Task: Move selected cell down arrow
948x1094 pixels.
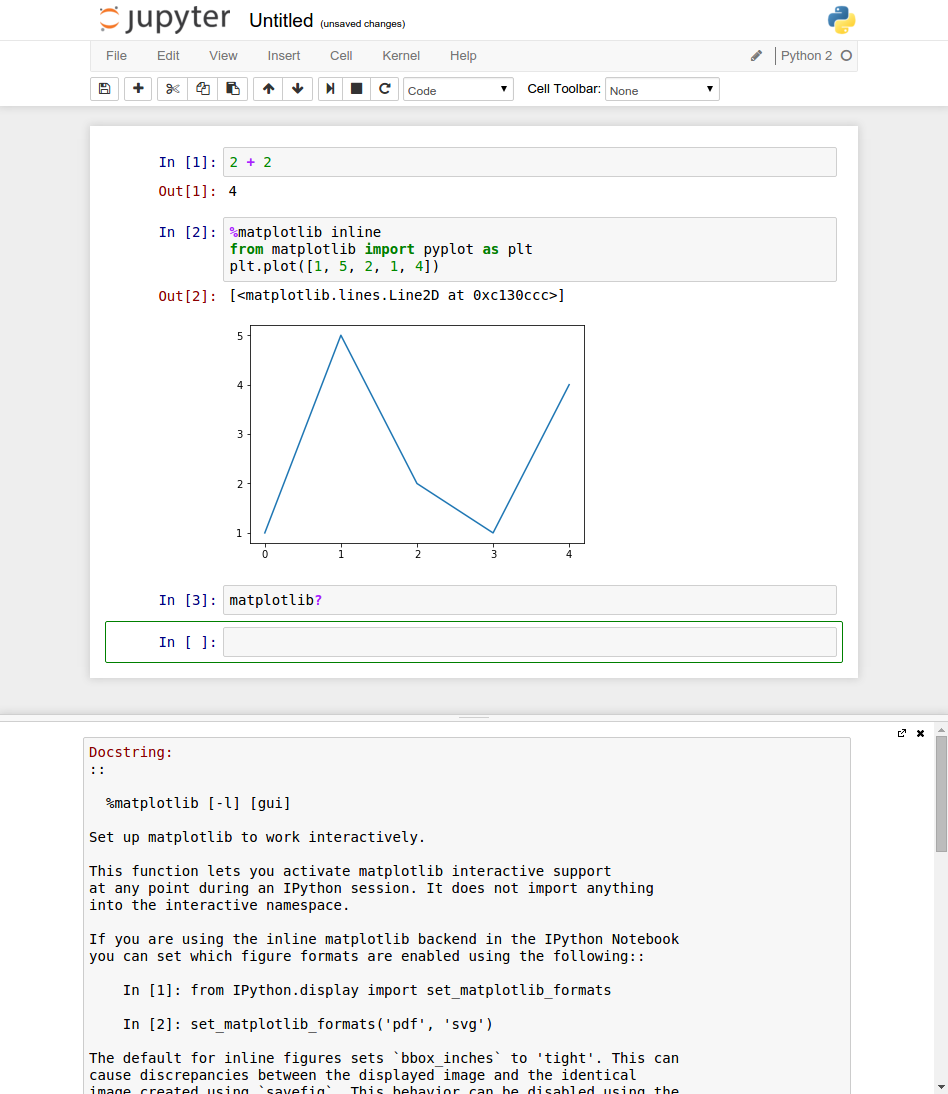Action: [298, 89]
